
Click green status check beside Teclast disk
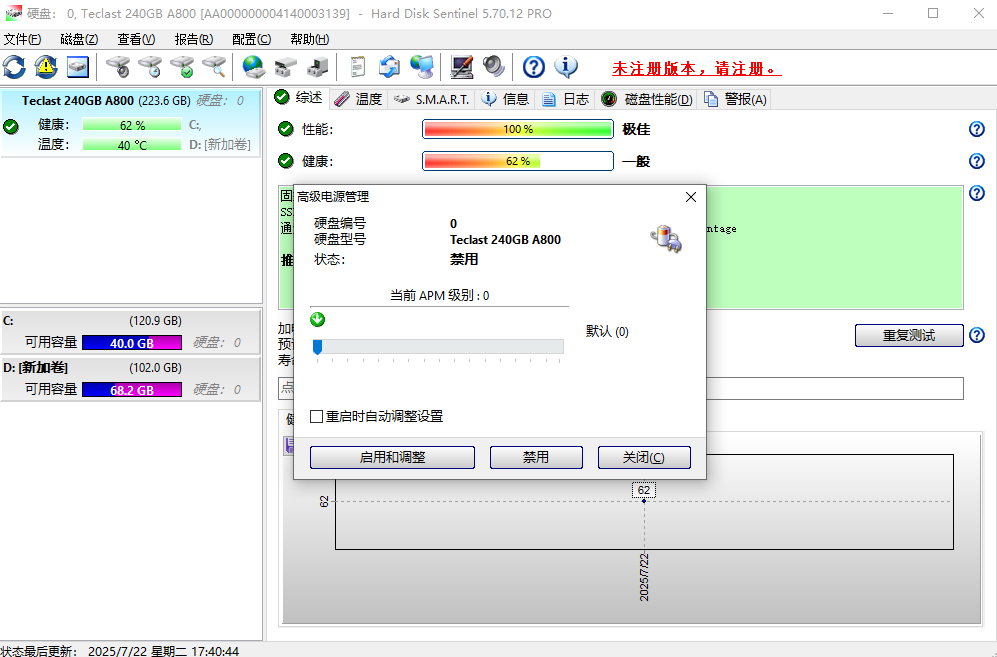(11, 127)
